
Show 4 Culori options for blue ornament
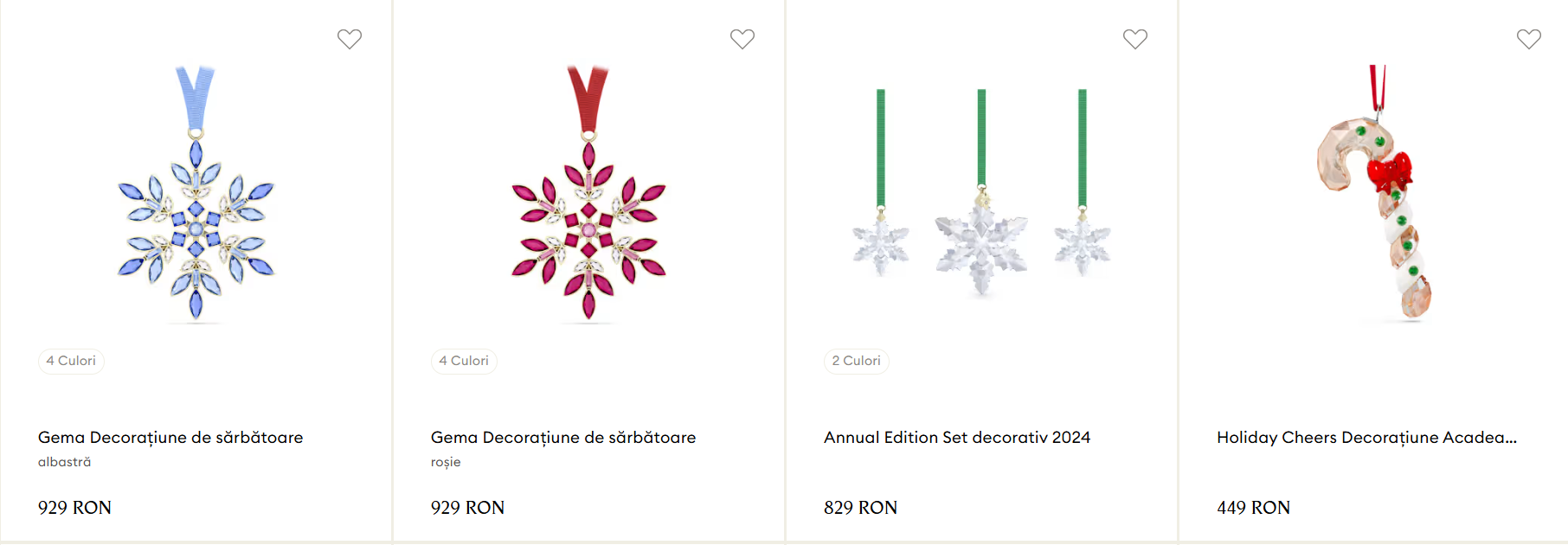coord(71,361)
